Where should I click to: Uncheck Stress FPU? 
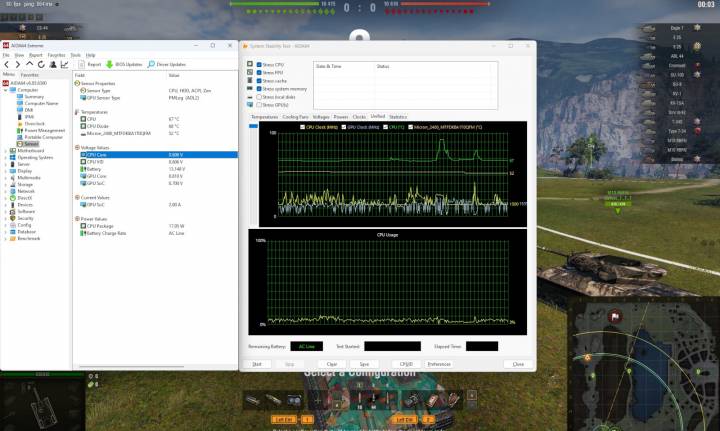coord(259,73)
